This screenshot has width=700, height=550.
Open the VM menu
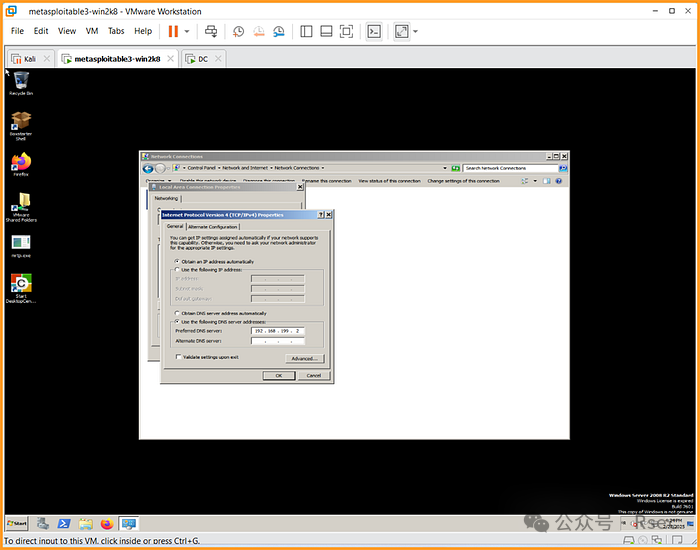[x=92, y=31]
